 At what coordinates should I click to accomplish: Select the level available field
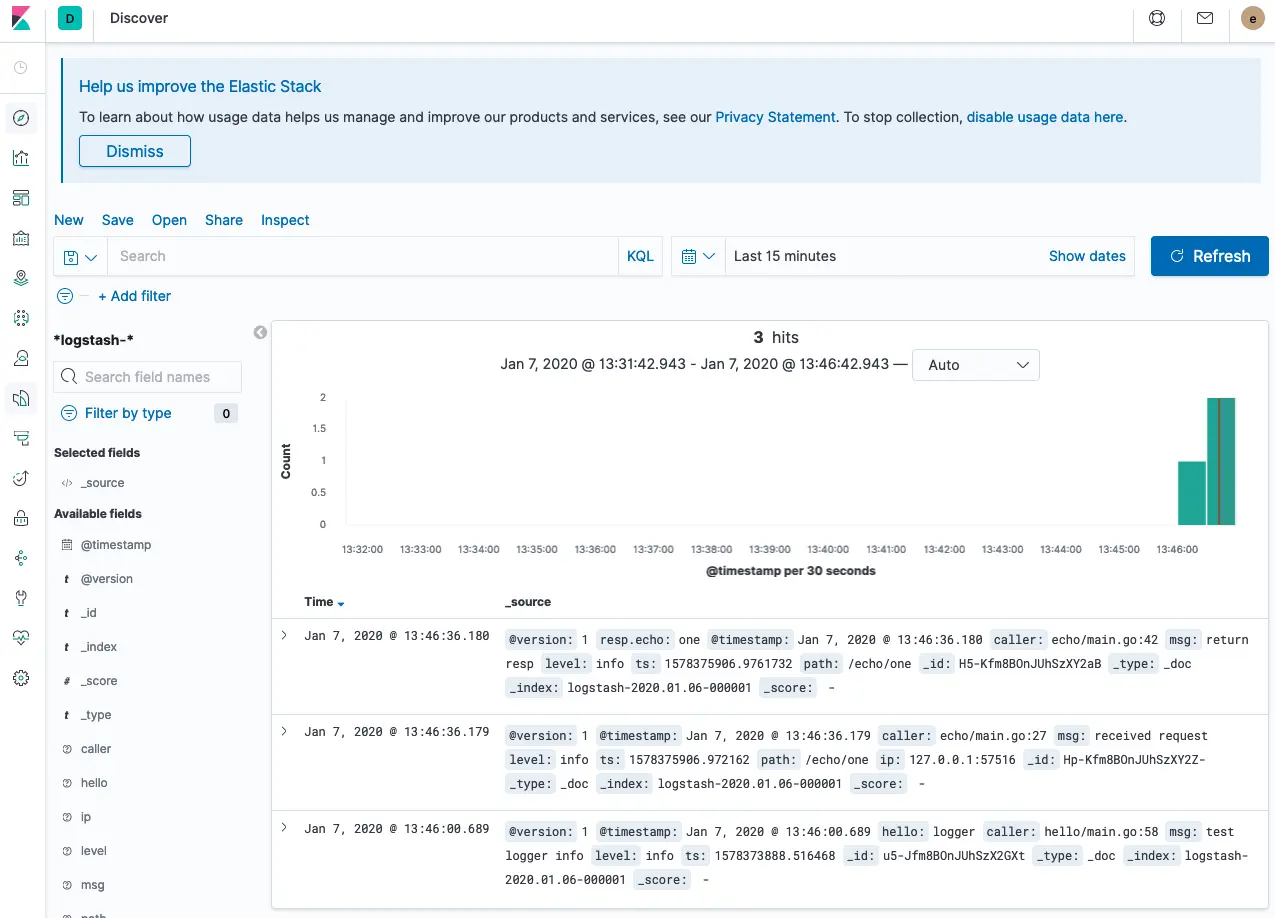tap(93, 851)
